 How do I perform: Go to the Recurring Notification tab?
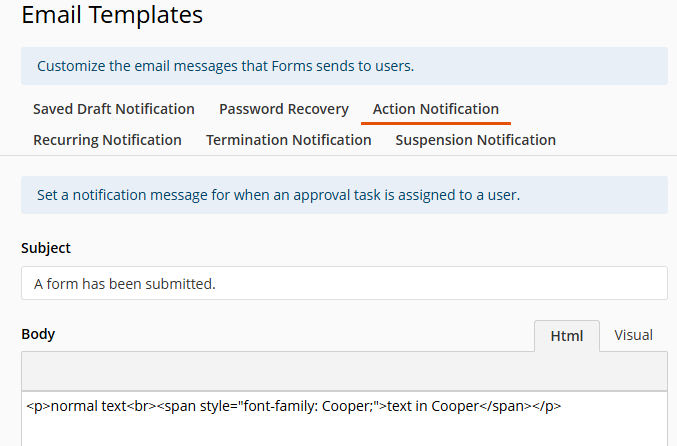[107, 140]
